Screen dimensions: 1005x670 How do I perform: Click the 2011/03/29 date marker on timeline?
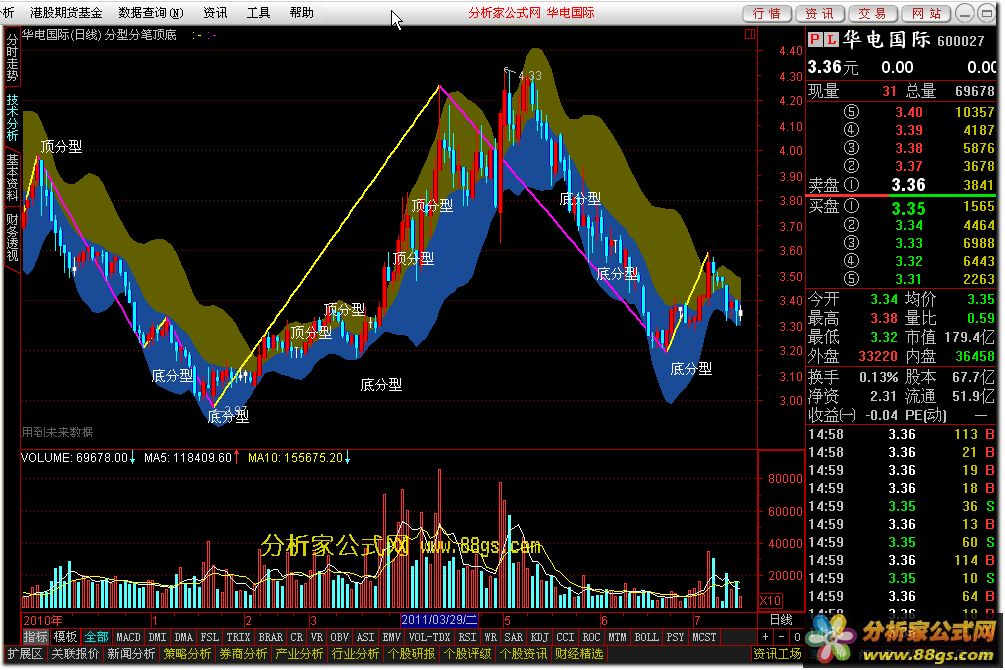click(x=439, y=619)
